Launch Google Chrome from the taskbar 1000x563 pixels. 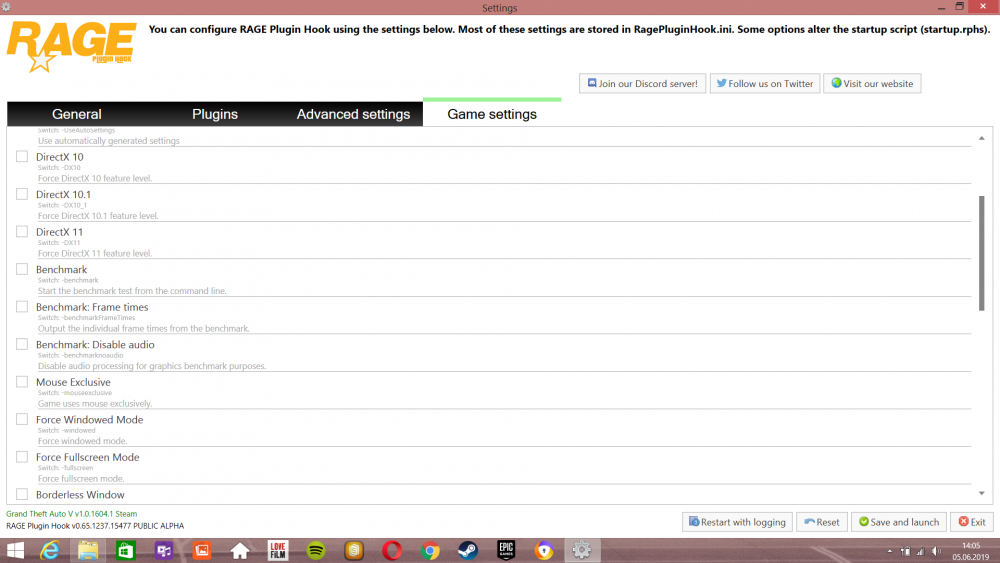point(430,550)
